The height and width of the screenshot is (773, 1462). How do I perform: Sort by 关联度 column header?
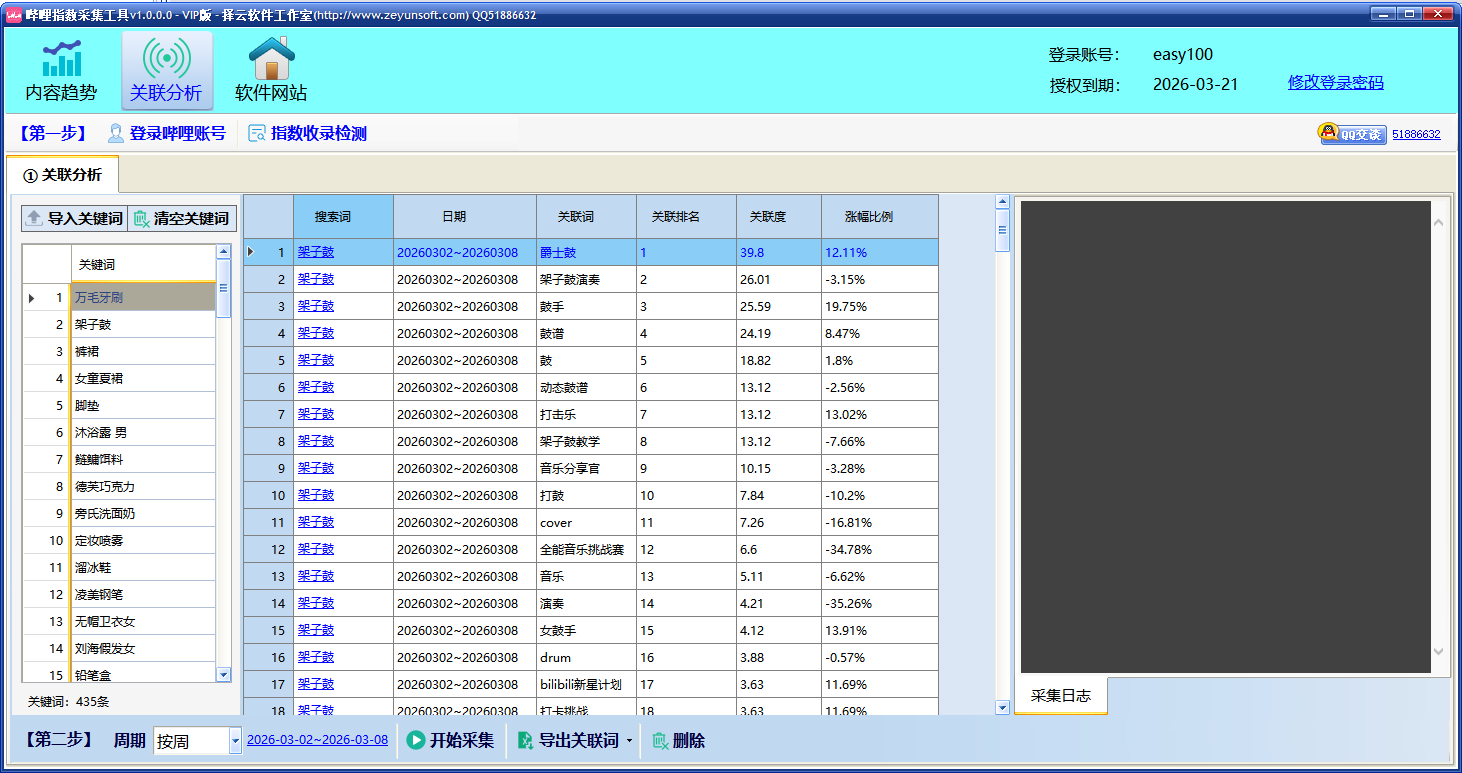(x=767, y=217)
